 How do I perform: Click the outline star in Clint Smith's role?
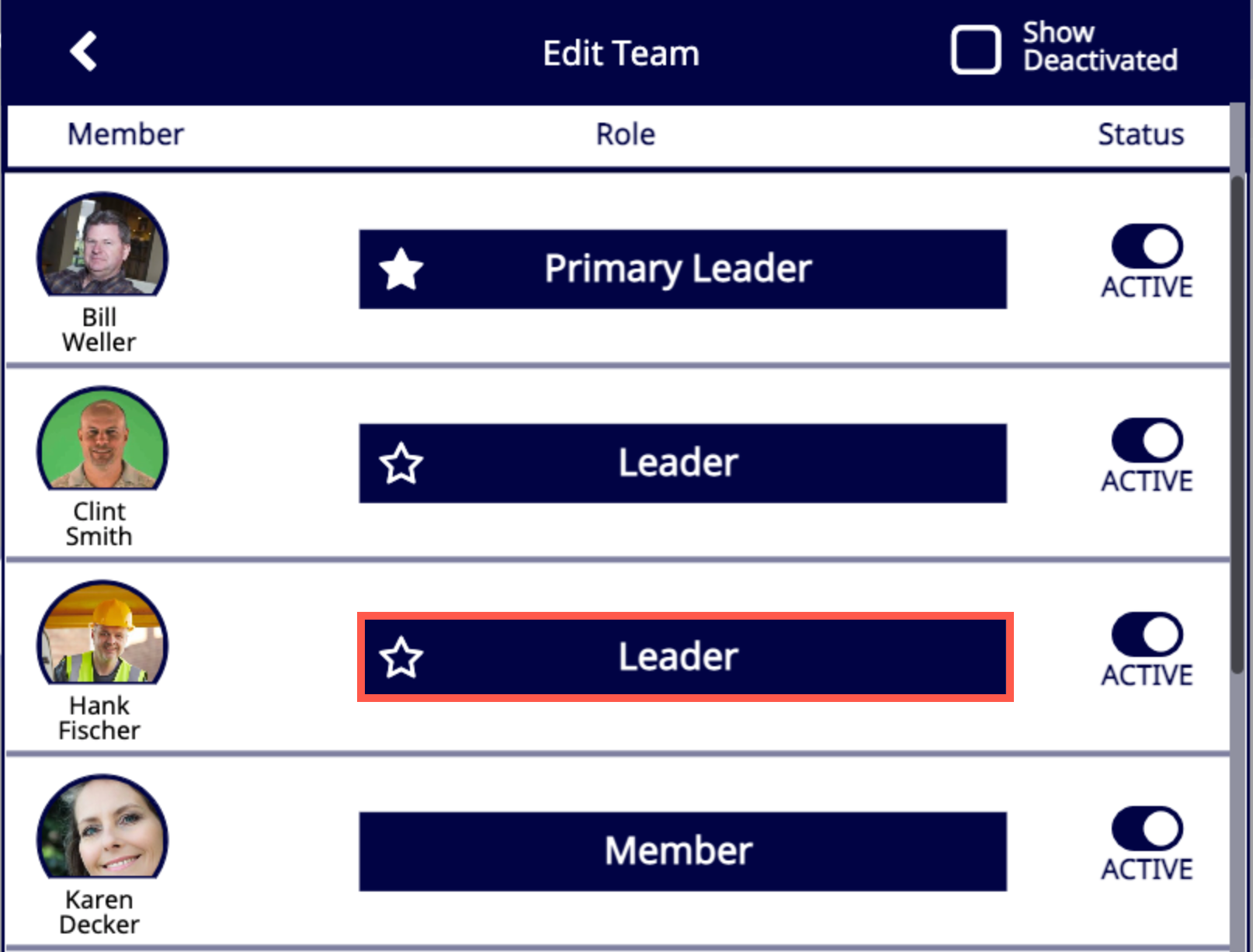(x=401, y=464)
